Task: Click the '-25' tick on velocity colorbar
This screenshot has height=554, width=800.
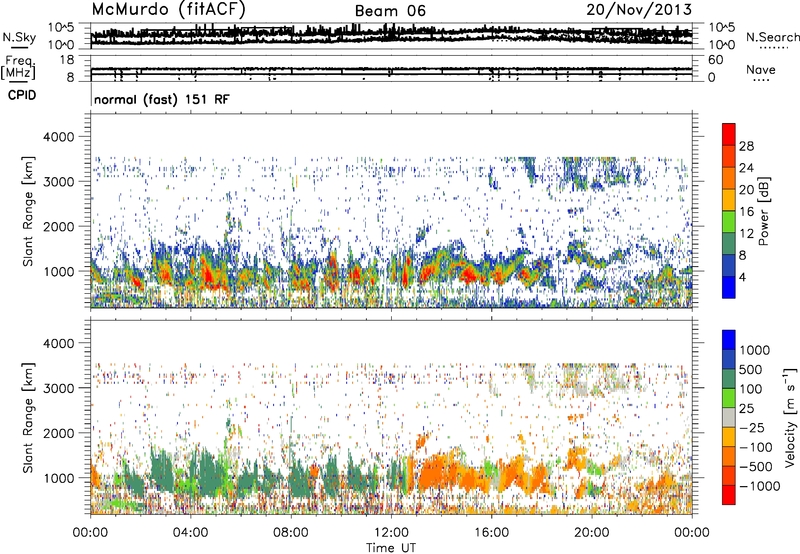Action: pos(754,427)
